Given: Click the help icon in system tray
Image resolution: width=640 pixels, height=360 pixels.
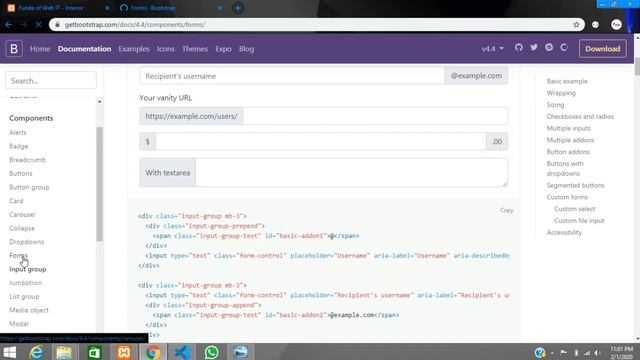Looking at the screenshot, I should tap(540, 352).
